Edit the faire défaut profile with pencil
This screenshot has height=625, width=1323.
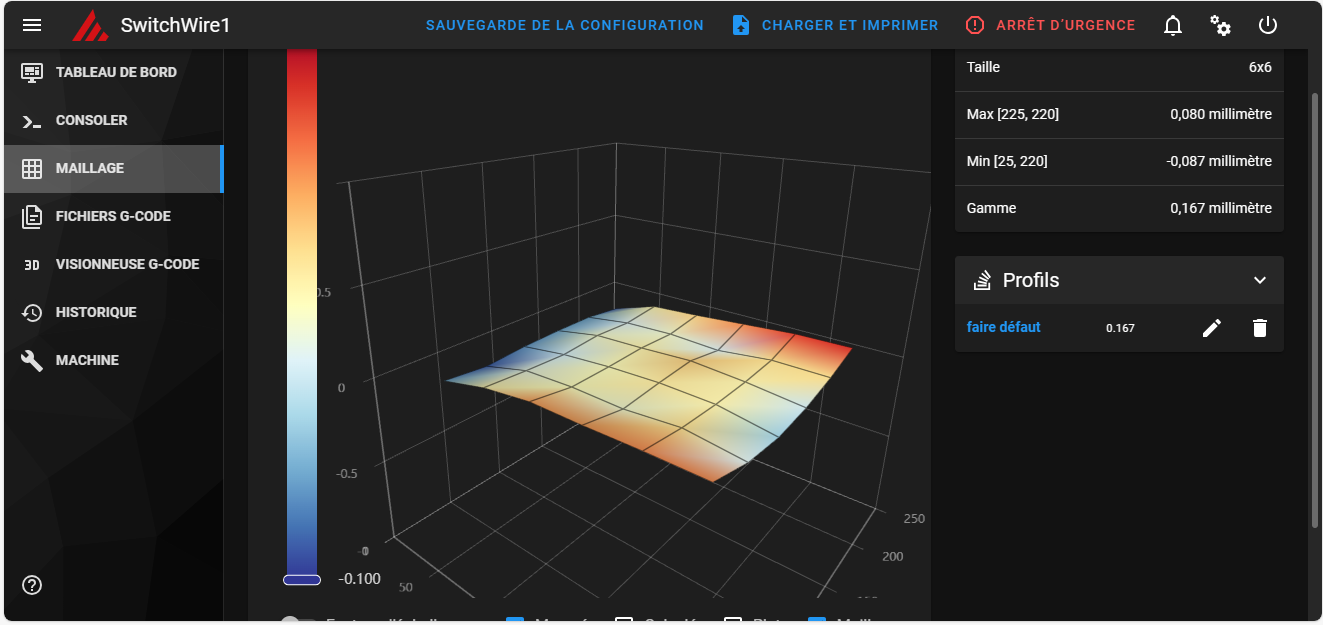coord(1212,328)
